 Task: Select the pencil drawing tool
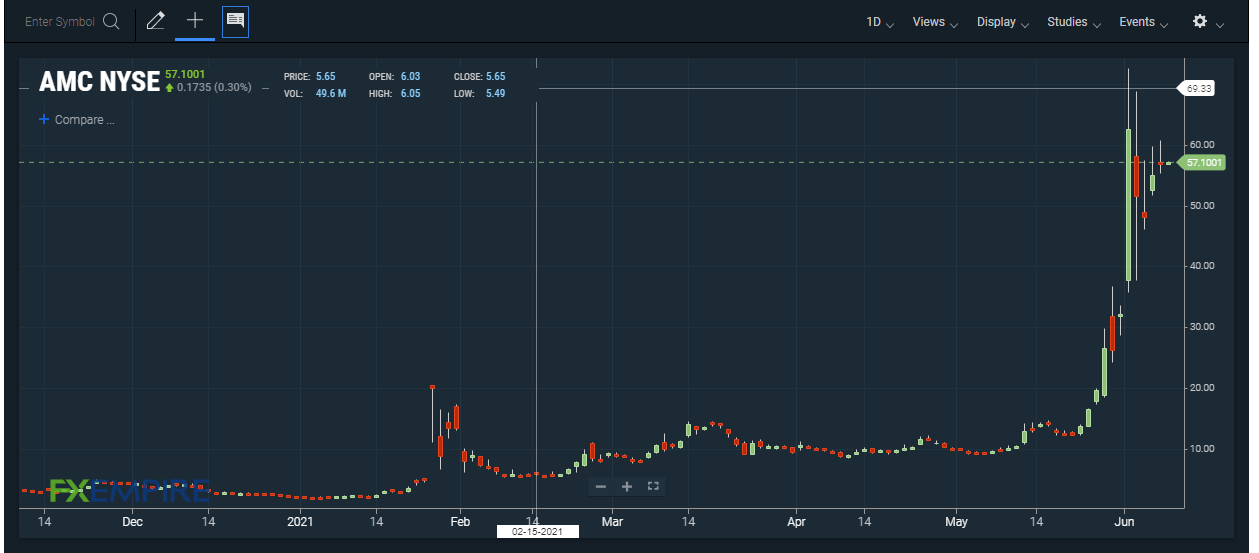click(x=155, y=21)
